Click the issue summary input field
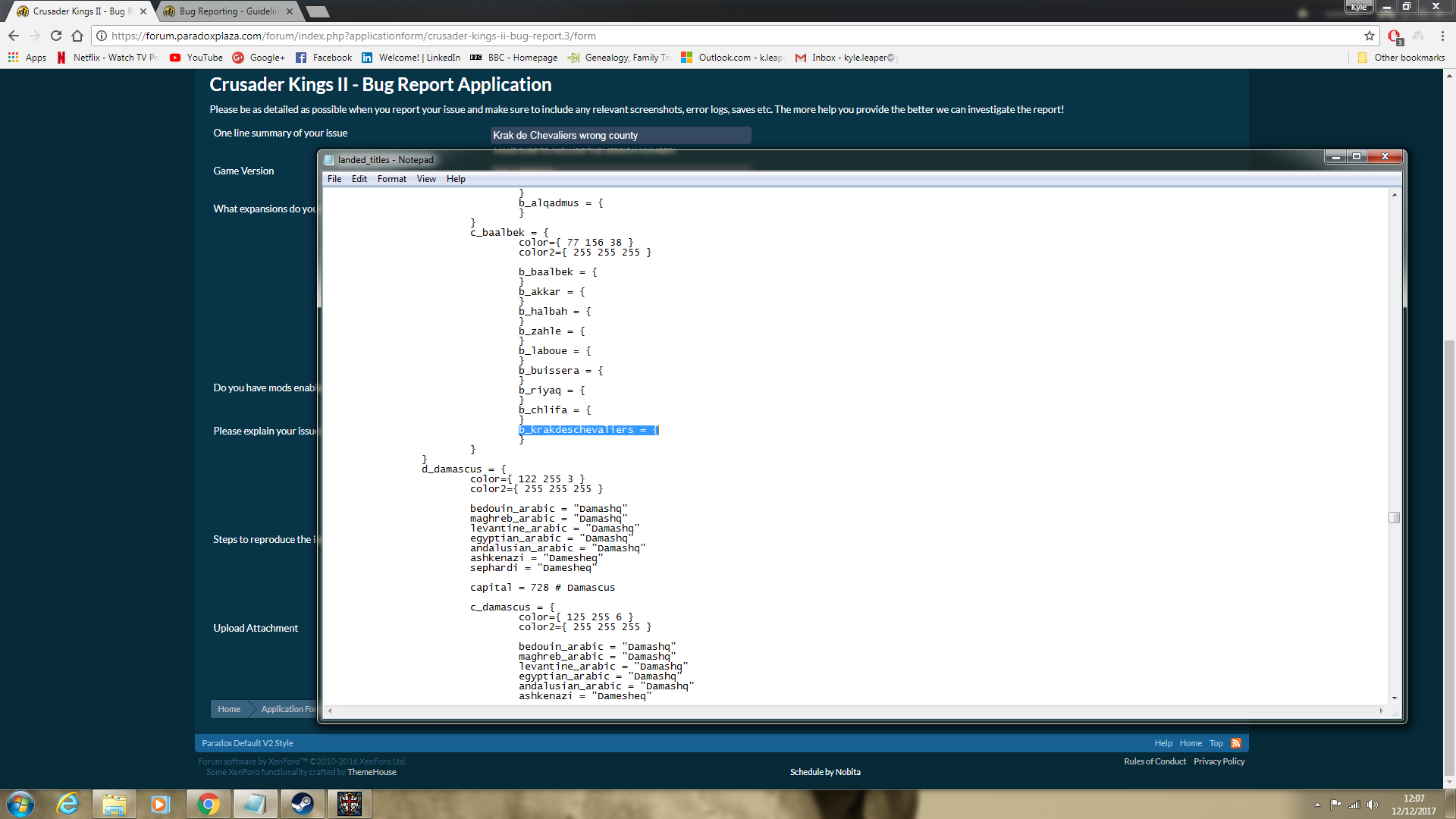Image resolution: width=1456 pixels, height=819 pixels. [620, 135]
